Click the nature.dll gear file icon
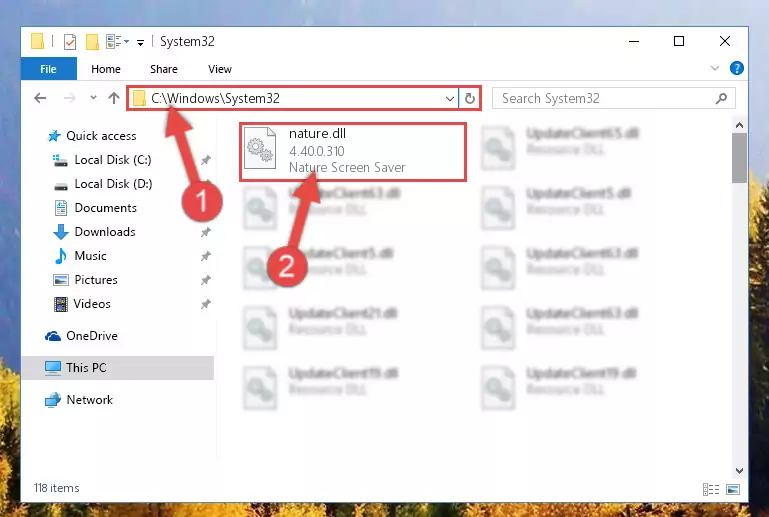 coord(260,148)
